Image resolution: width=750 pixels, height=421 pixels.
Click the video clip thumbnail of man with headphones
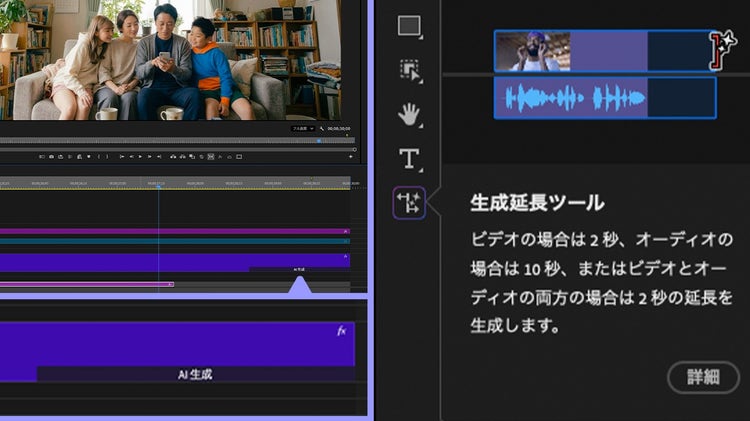coord(533,51)
